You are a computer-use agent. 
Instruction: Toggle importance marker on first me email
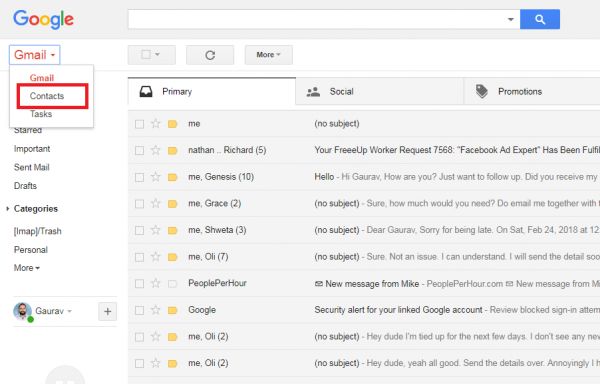(173, 124)
